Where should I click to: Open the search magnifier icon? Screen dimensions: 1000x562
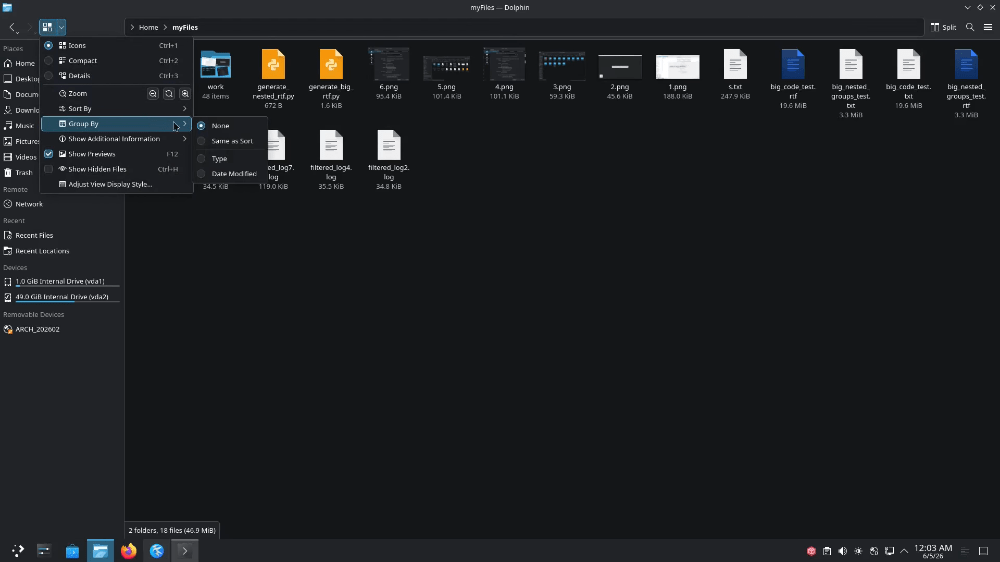(x=970, y=27)
